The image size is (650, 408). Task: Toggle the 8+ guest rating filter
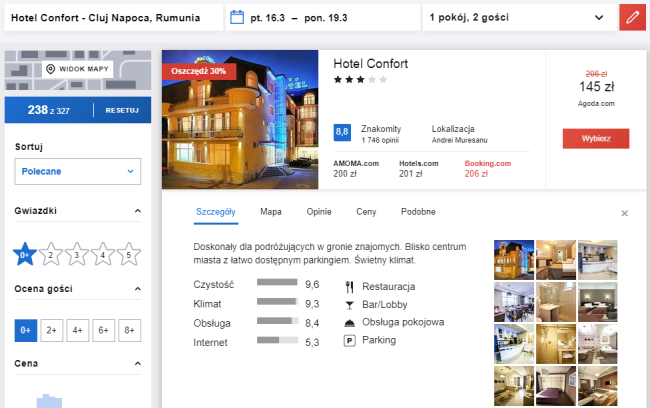[128, 329]
